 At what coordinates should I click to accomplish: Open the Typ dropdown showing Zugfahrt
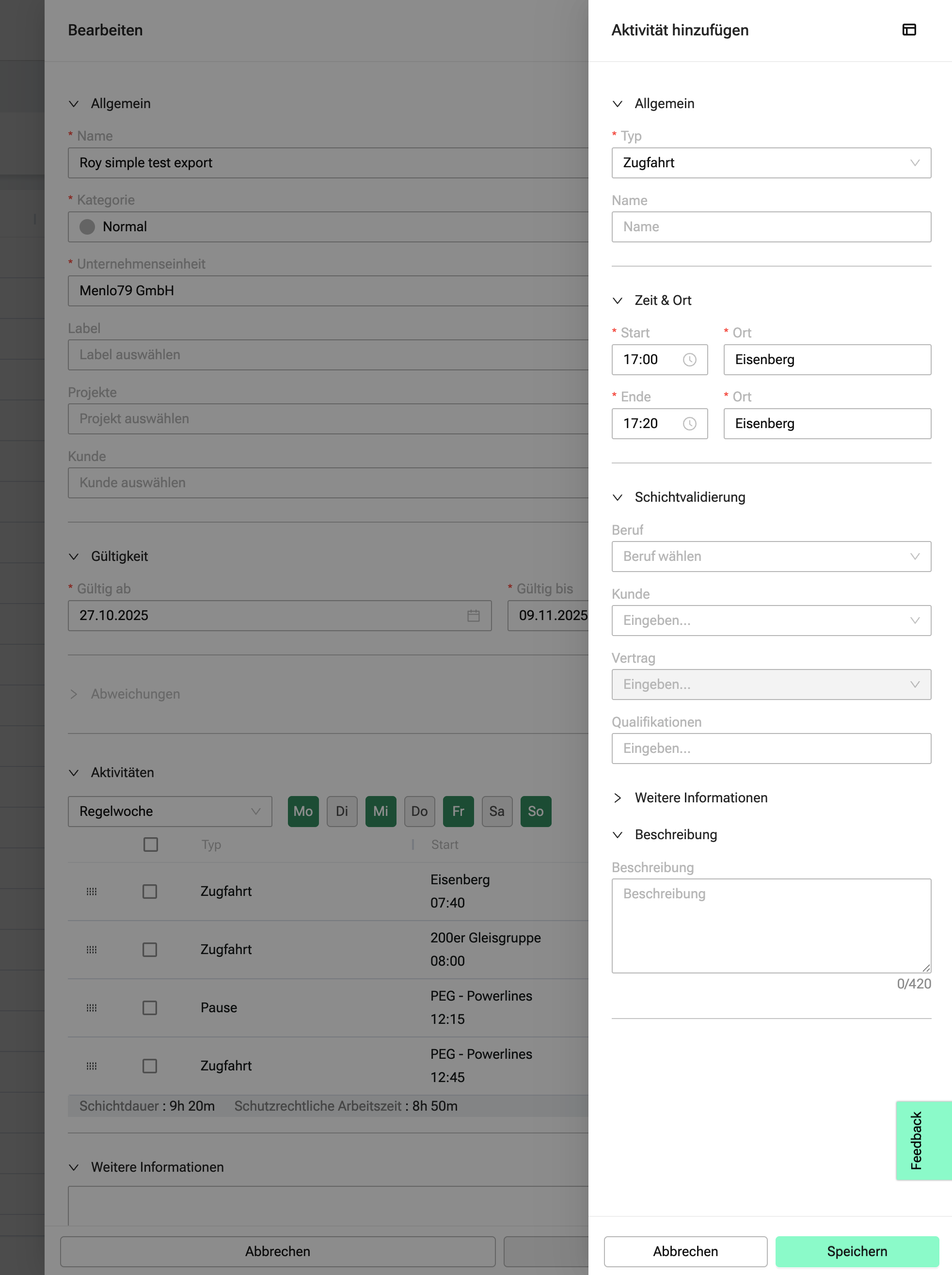point(771,162)
